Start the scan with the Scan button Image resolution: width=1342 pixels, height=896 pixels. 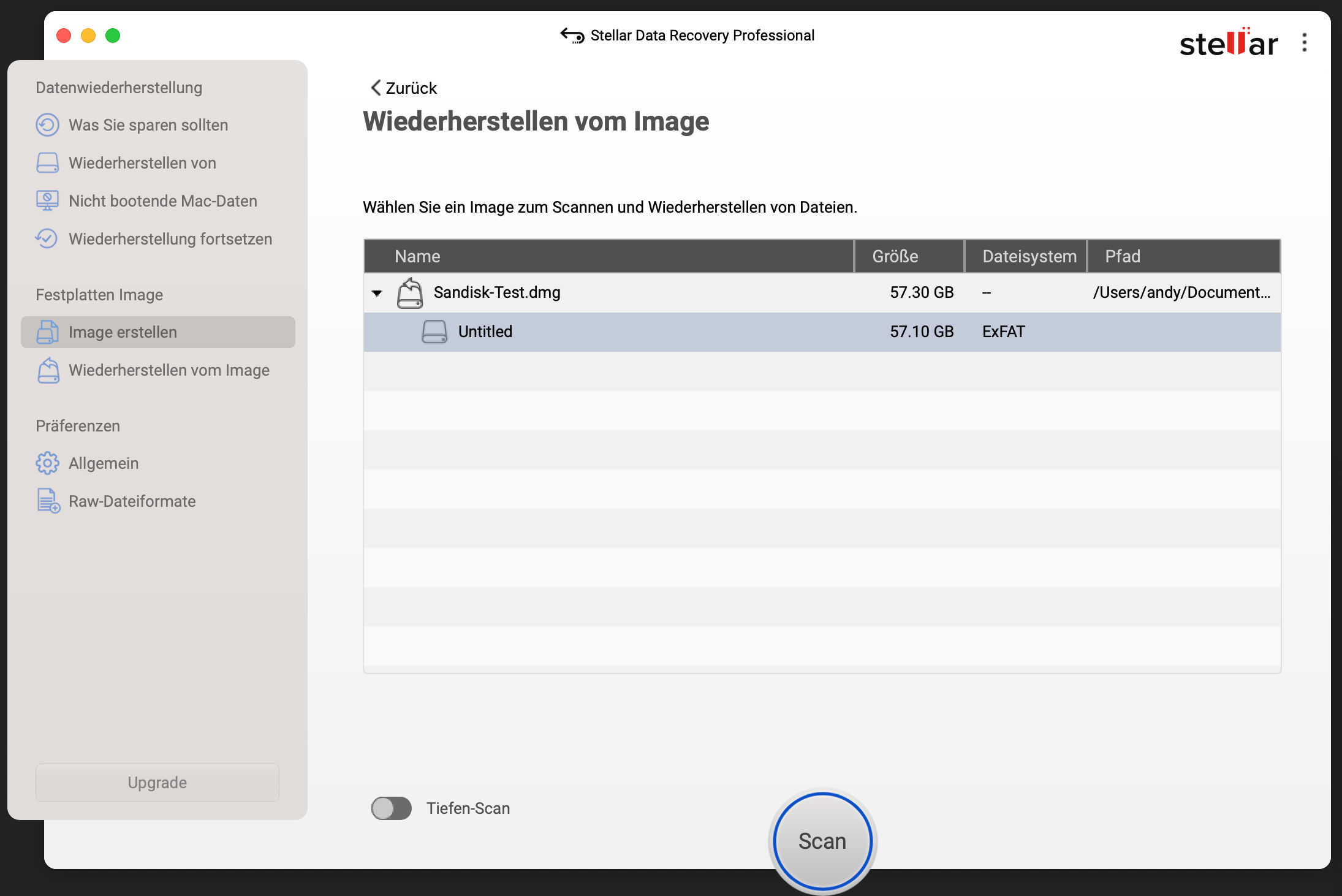(x=822, y=841)
